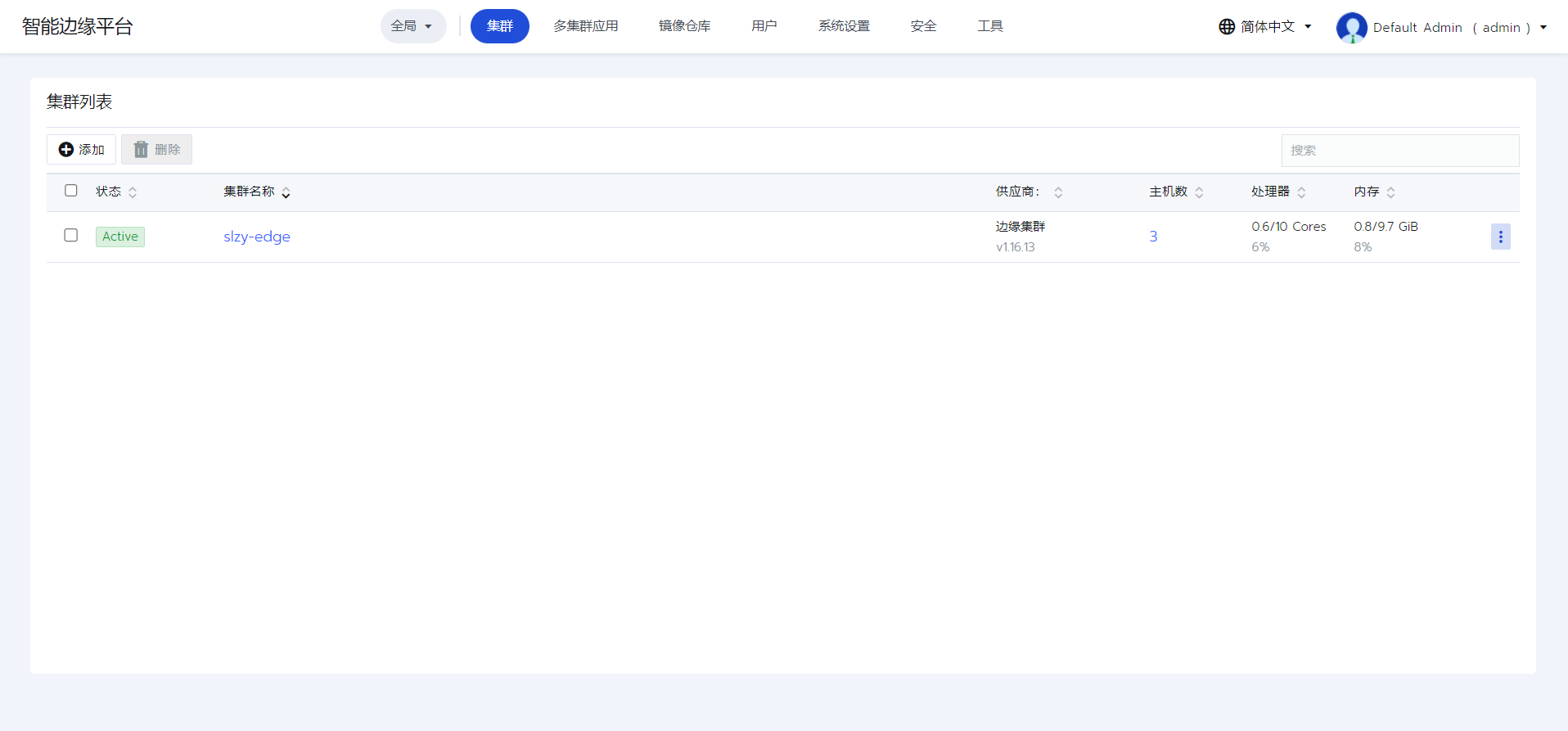Sort by 状态 column sort arrows

[x=133, y=192]
